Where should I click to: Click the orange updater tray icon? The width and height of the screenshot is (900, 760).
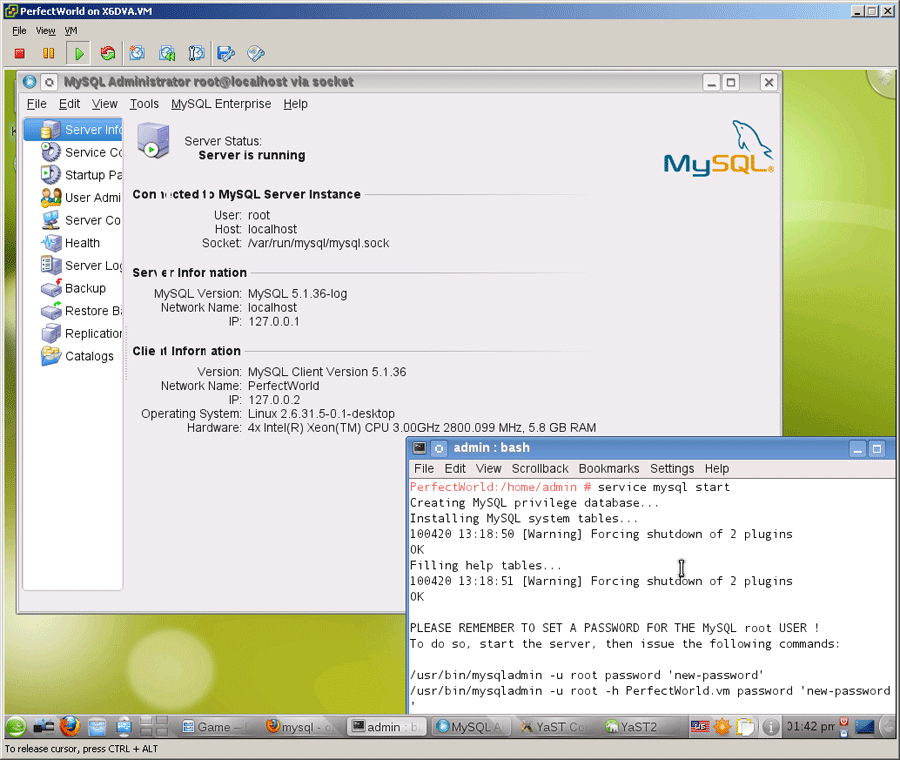(x=722, y=727)
